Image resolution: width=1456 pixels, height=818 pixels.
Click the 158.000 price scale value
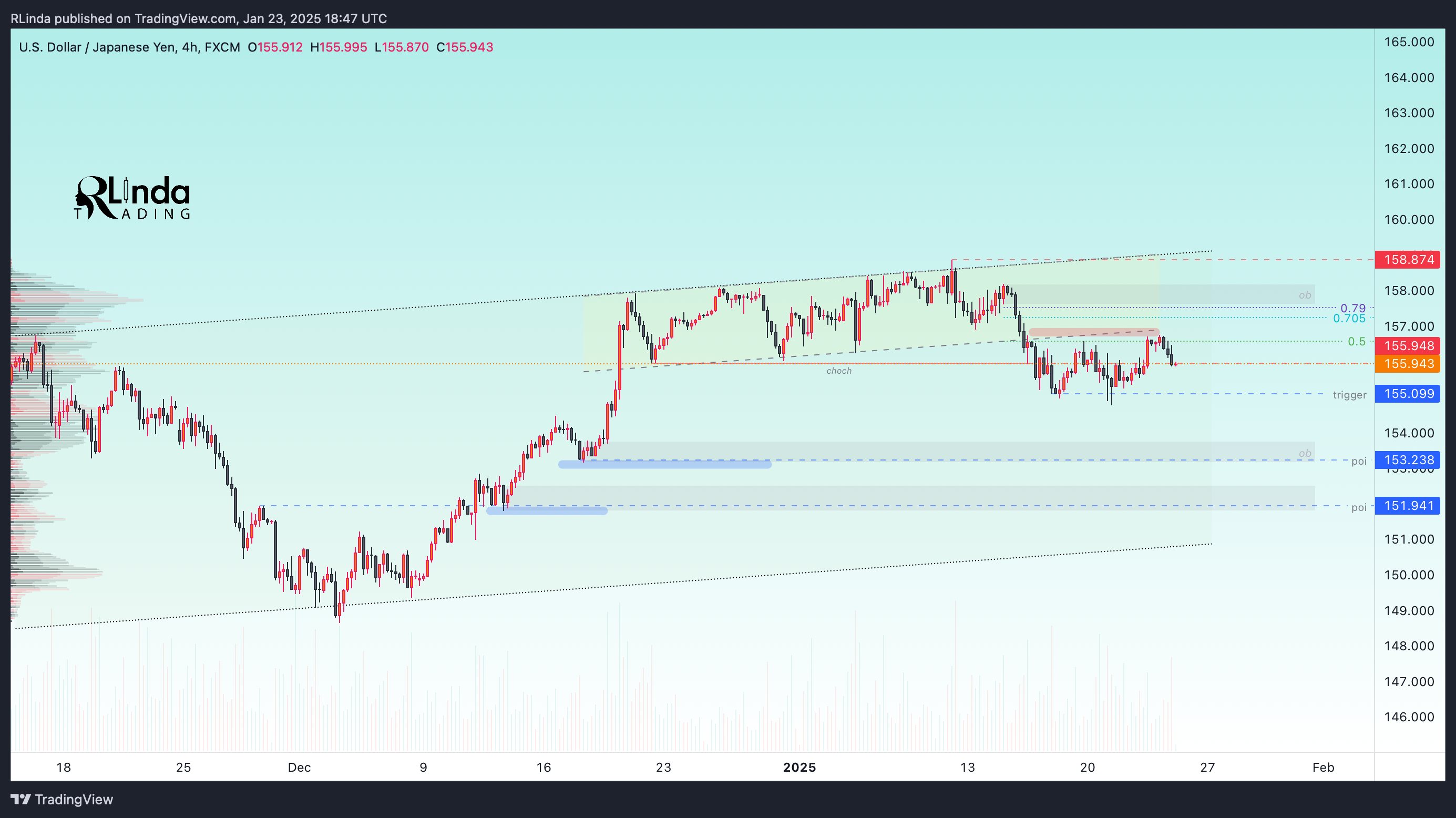(x=1409, y=291)
